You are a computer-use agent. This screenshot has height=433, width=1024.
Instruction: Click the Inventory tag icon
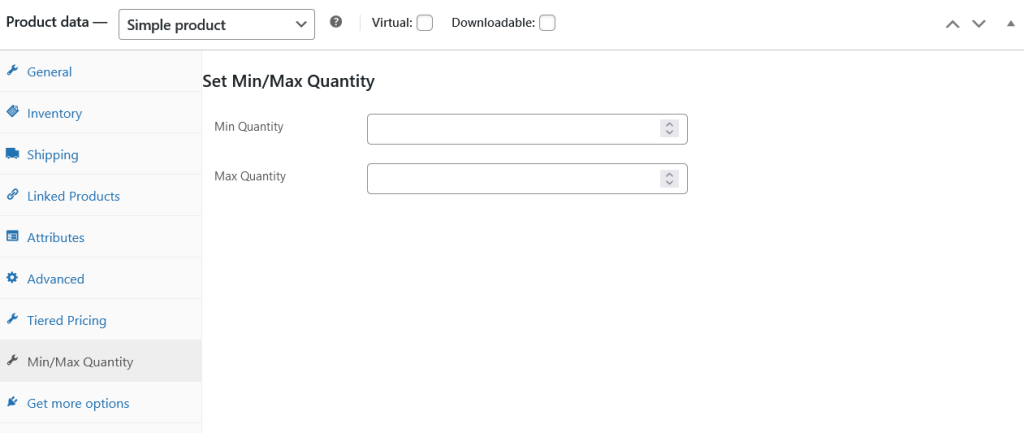click(x=12, y=112)
